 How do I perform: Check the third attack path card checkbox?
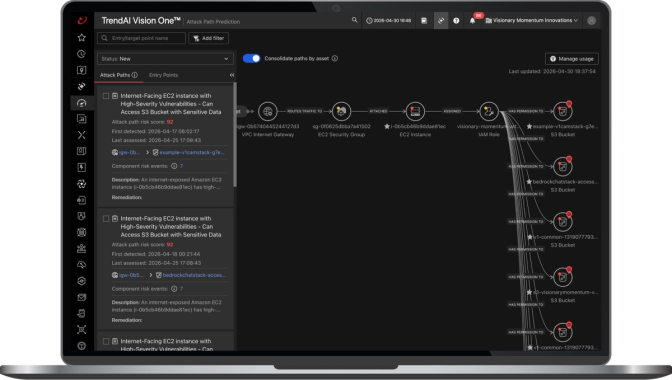106,341
